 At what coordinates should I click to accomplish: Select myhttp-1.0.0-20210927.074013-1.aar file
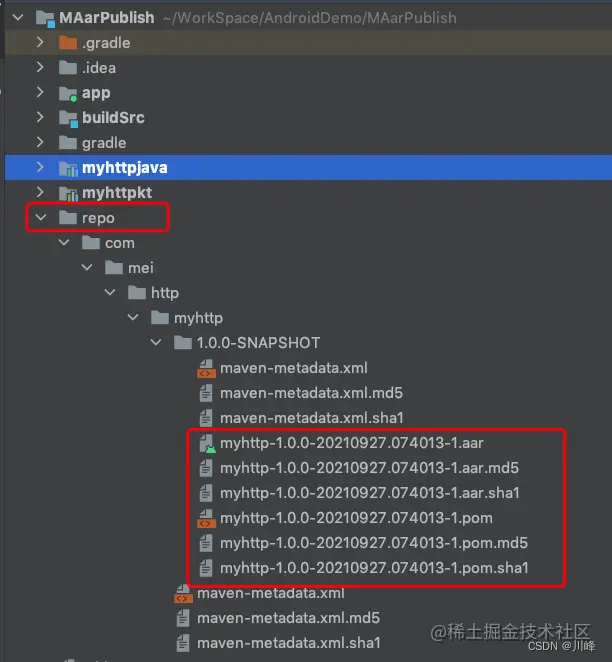tap(352, 443)
